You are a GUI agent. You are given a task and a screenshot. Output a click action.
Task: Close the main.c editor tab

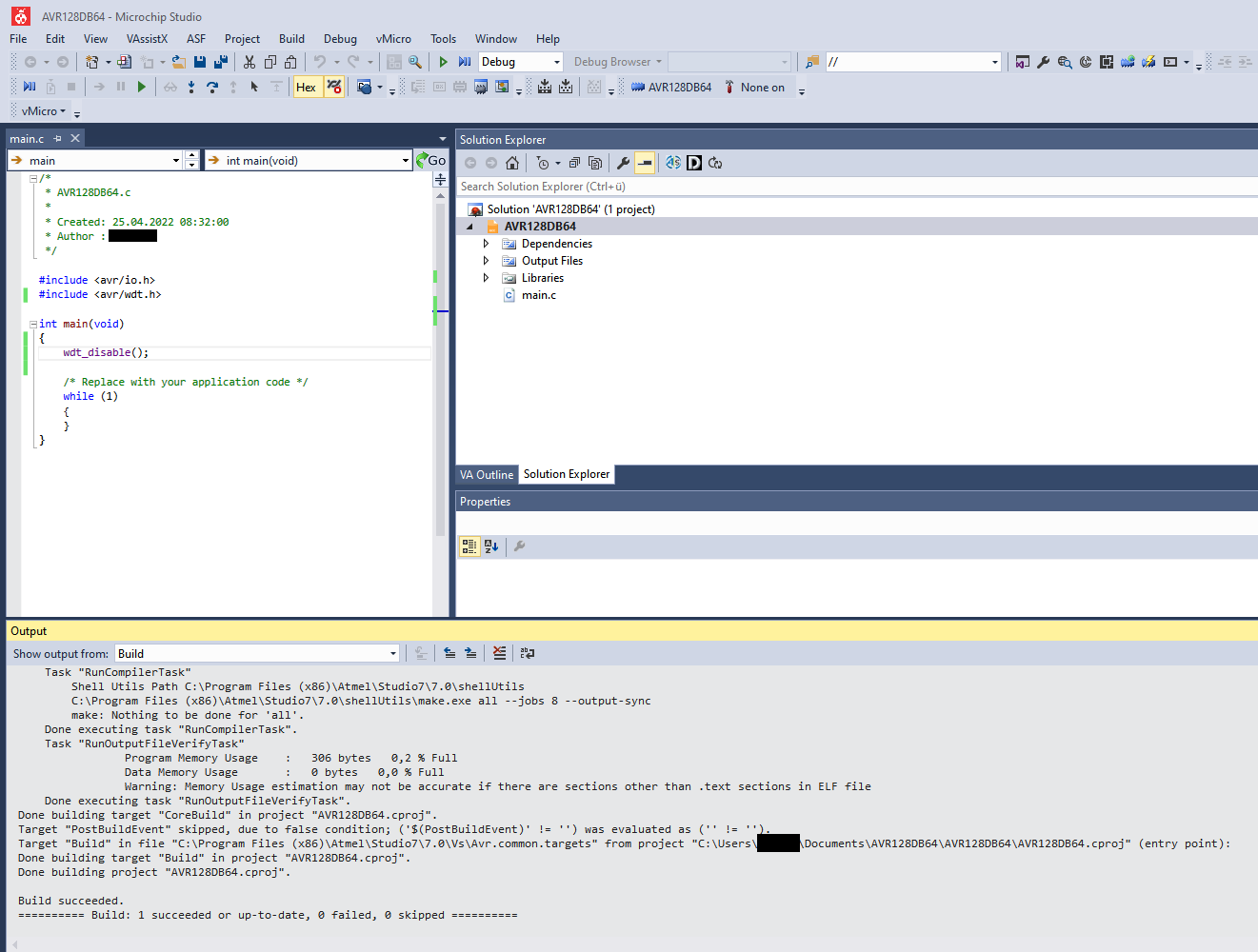tap(75, 138)
